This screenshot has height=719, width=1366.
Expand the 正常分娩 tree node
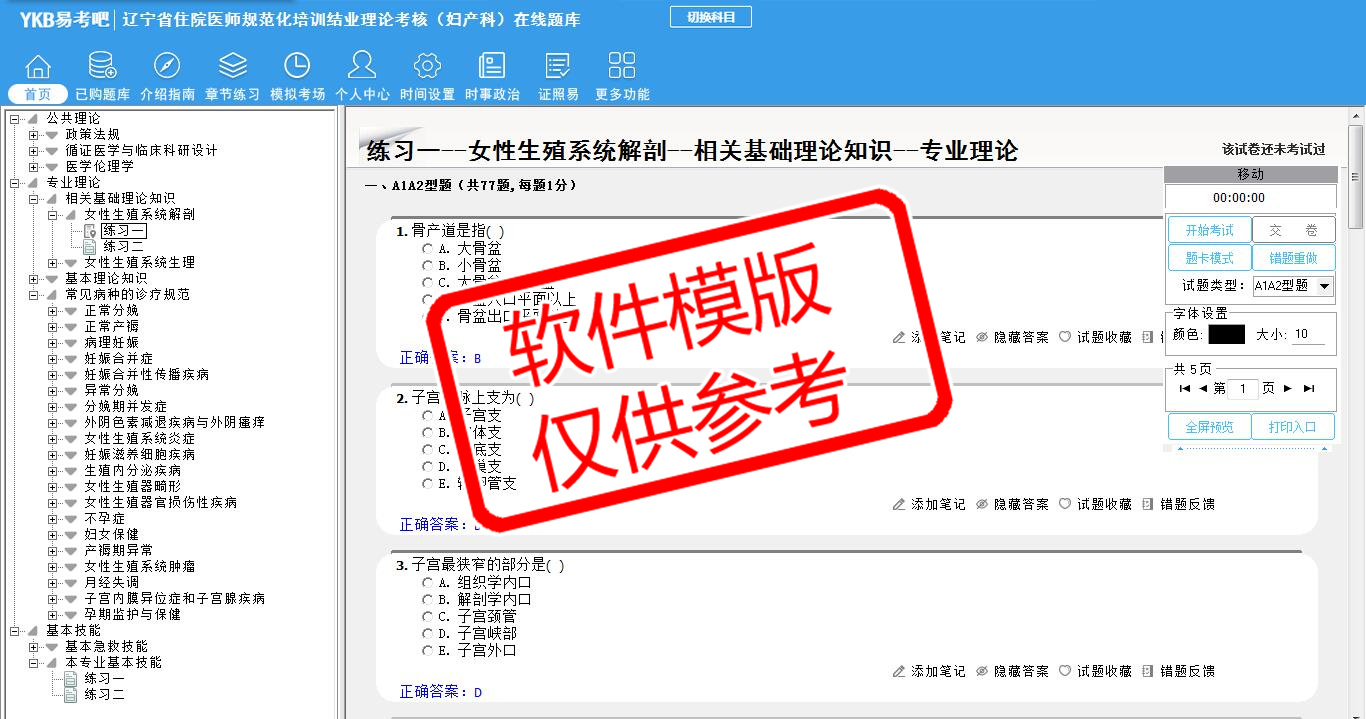[x=53, y=311]
